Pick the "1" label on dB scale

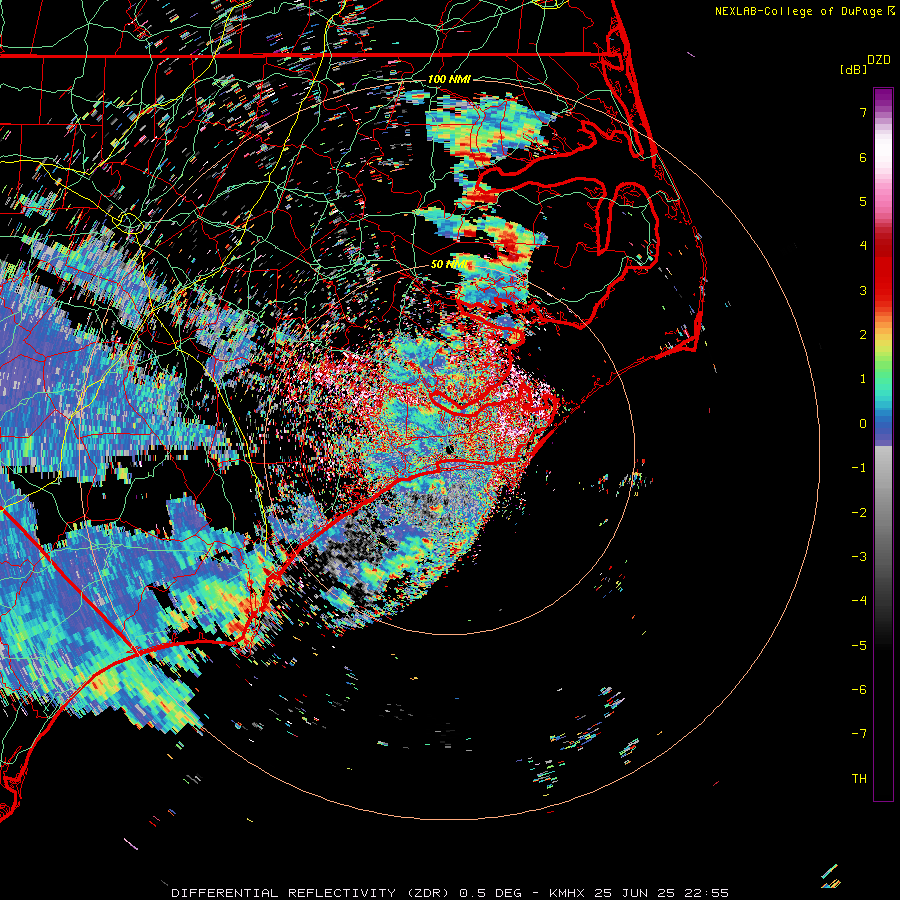pyautogui.click(x=863, y=379)
